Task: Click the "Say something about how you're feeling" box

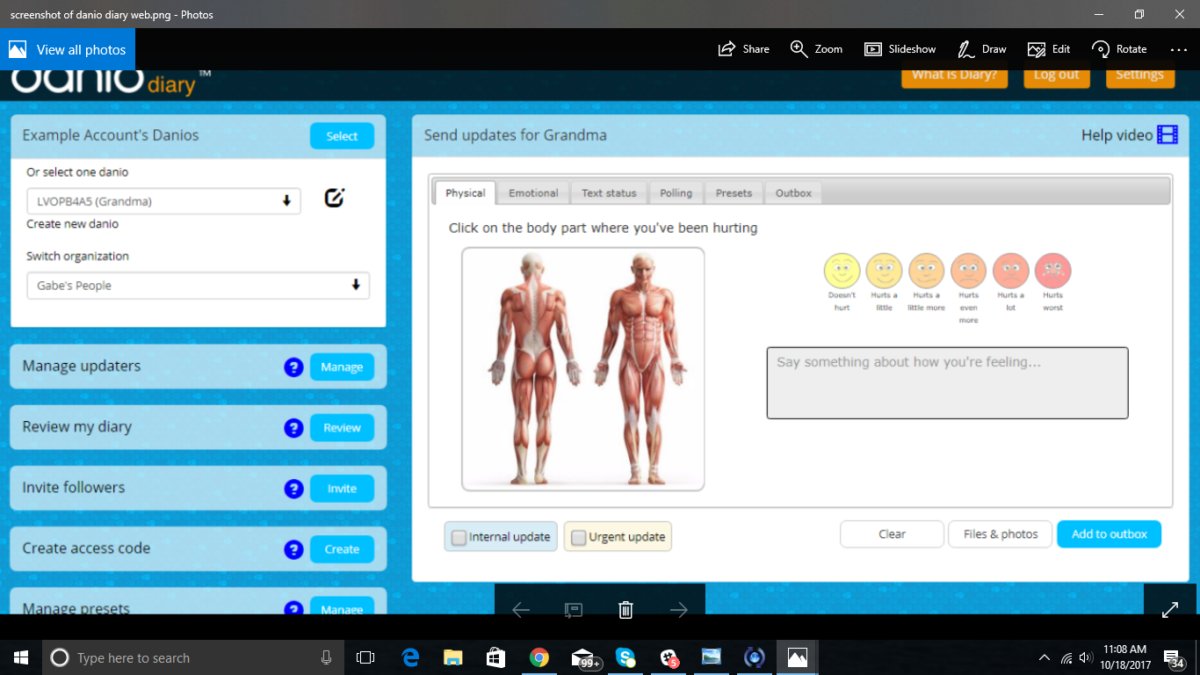Action: [x=947, y=383]
